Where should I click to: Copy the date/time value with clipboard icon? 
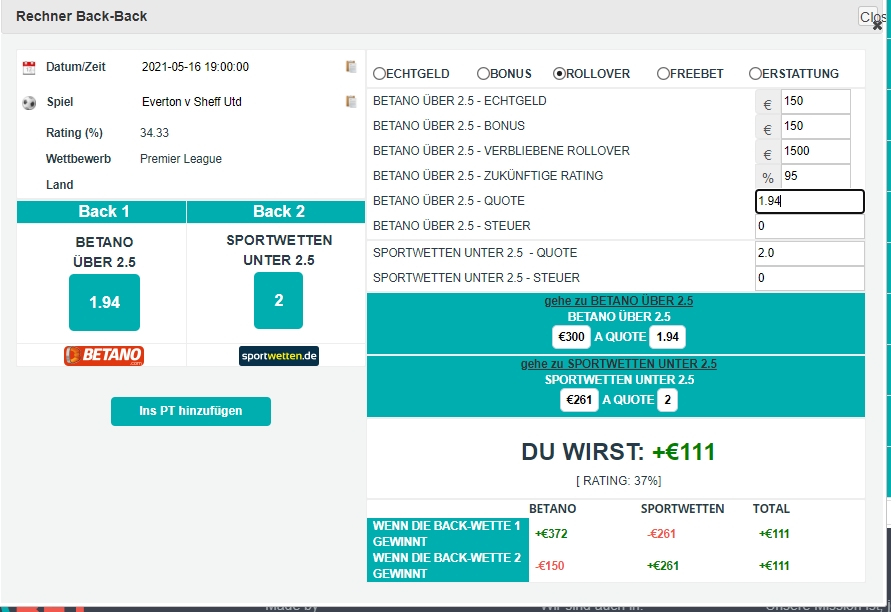pyautogui.click(x=351, y=66)
